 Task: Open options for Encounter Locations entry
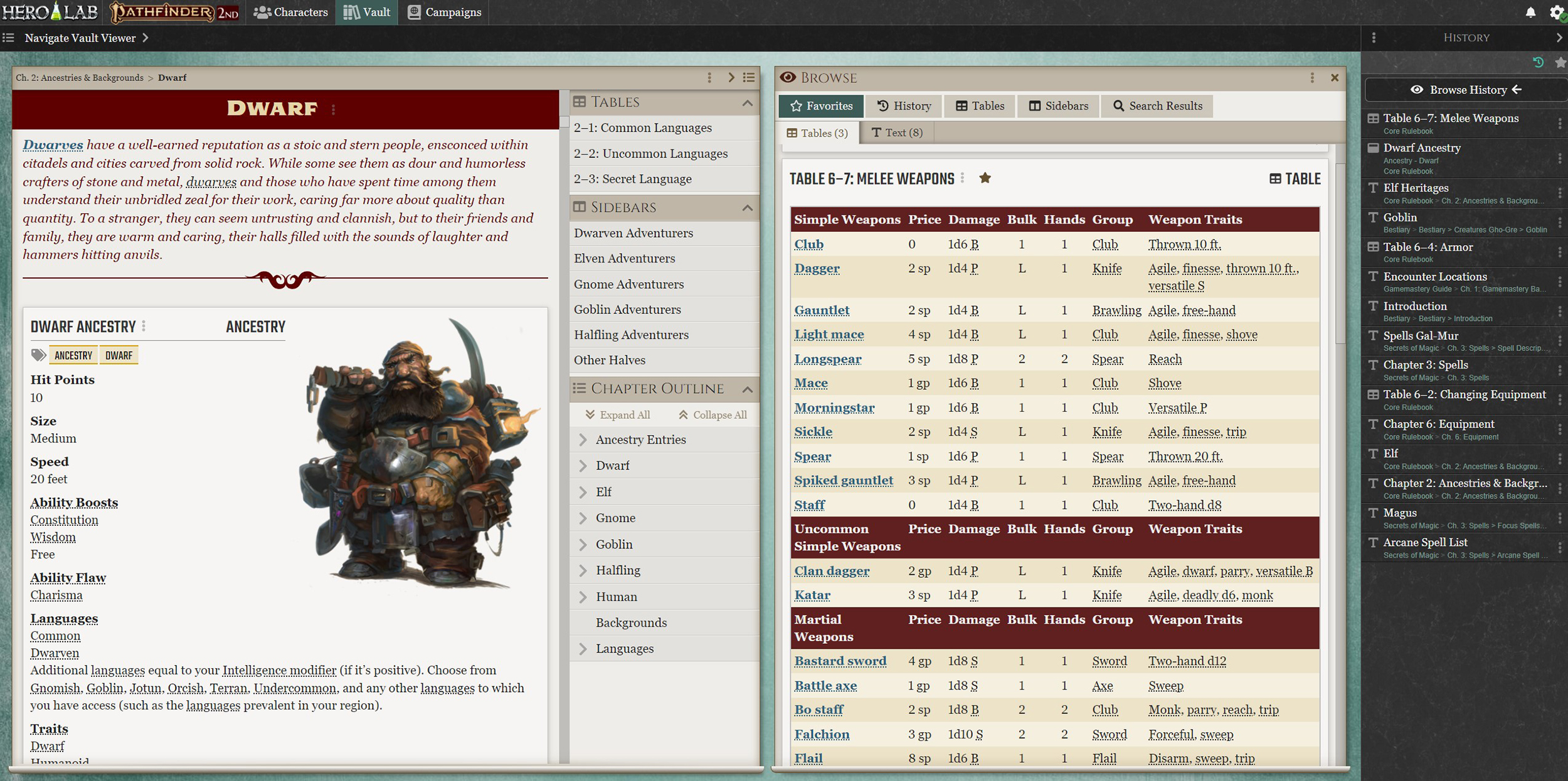point(1560,281)
